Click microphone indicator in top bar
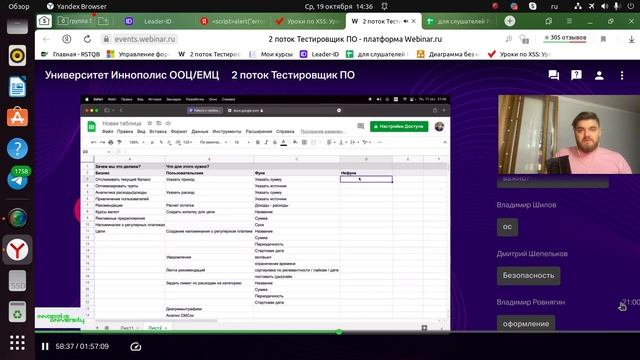The image size is (640, 360). click(617, 6)
